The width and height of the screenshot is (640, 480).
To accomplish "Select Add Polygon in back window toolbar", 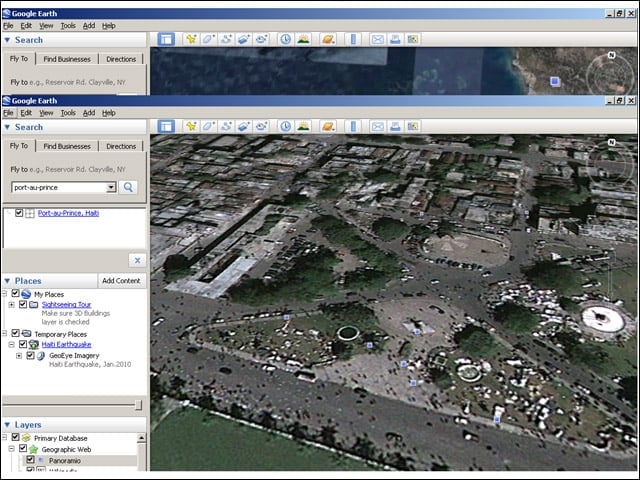I will (209, 40).
